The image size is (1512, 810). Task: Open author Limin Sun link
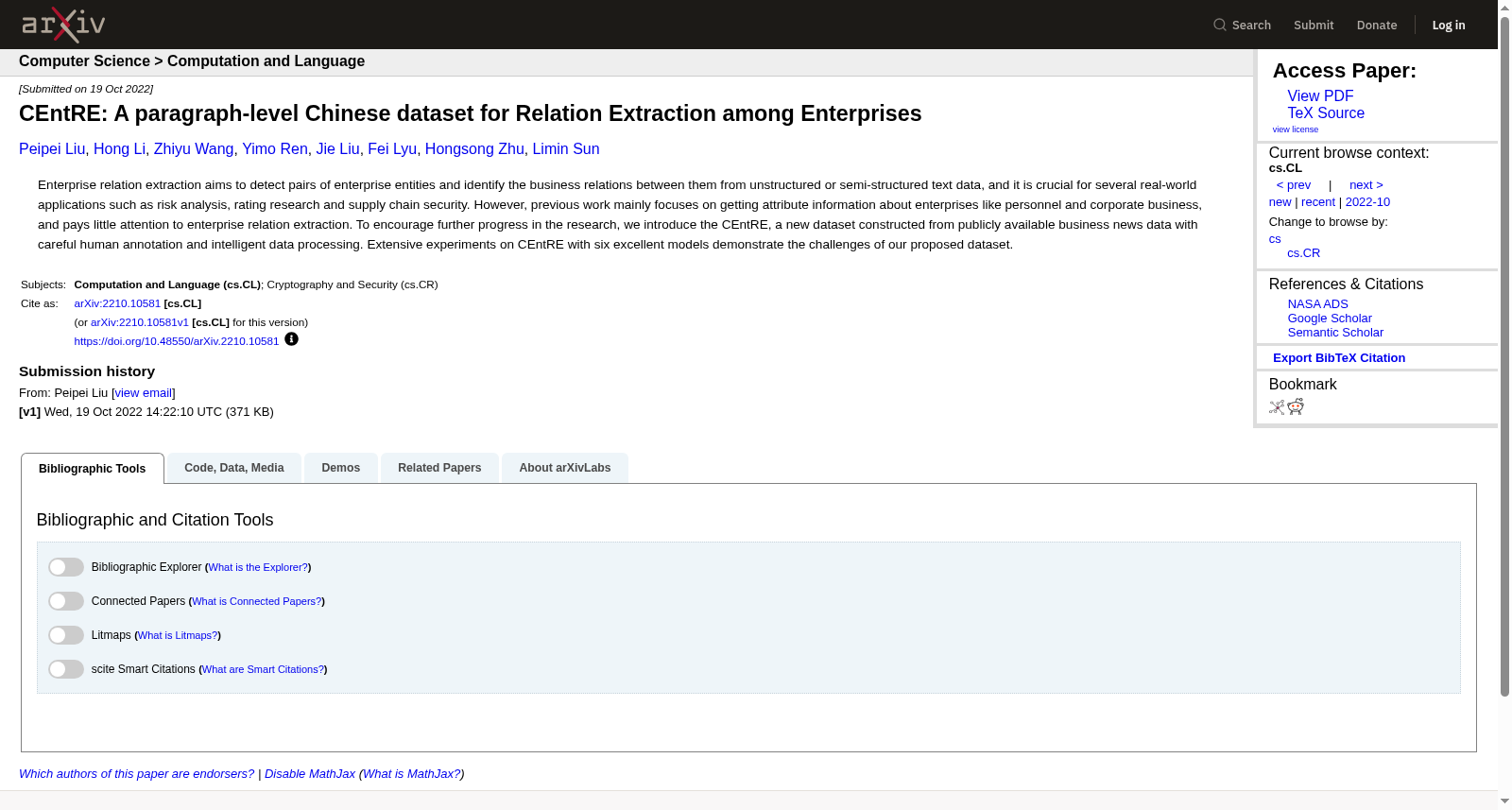click(x=566, y=149)
